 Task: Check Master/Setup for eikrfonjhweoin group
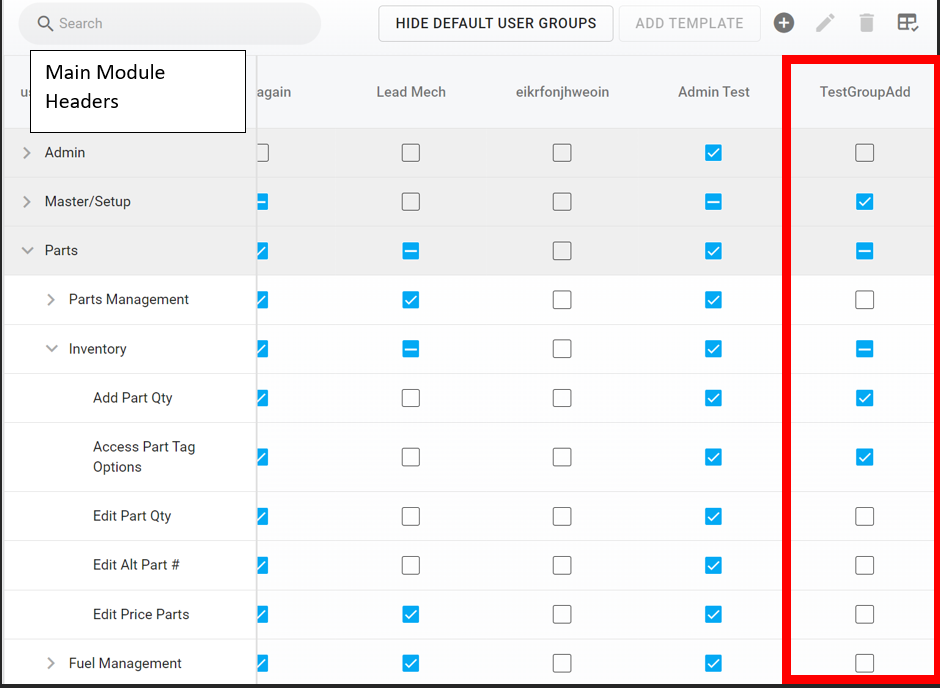[x=562, y=202]
